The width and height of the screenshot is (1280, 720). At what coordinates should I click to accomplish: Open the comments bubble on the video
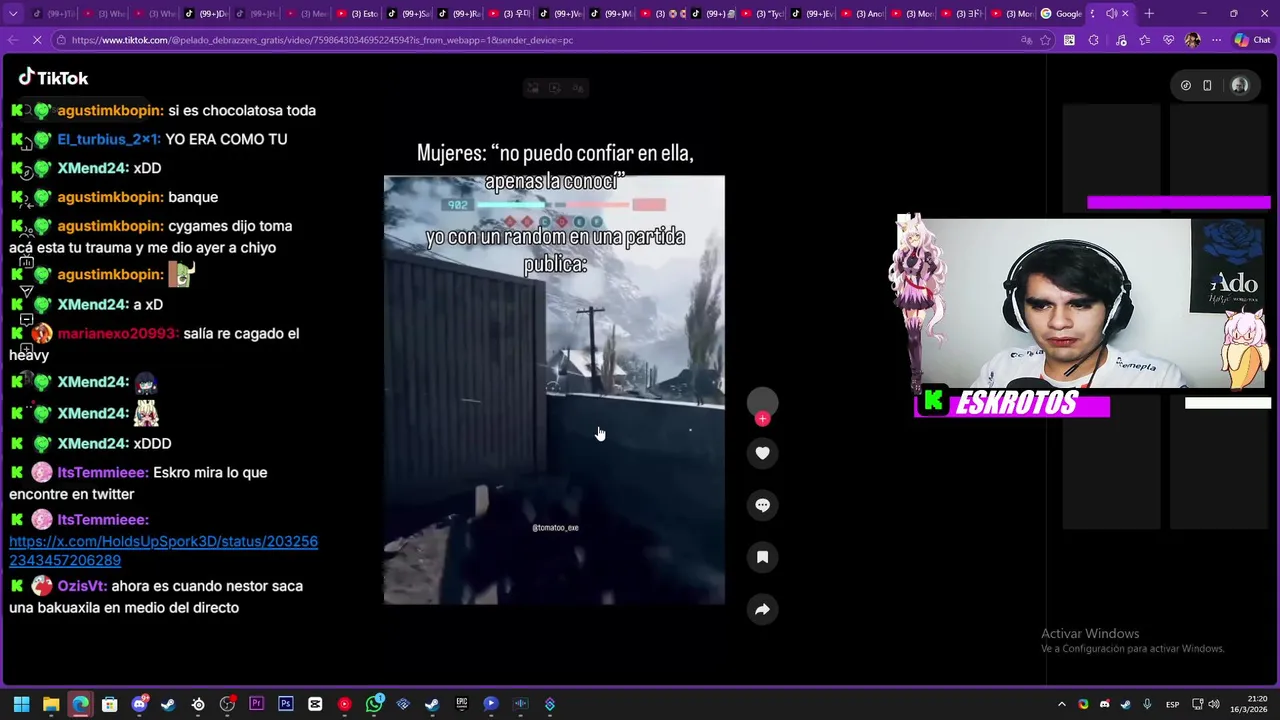coord(762,505)
